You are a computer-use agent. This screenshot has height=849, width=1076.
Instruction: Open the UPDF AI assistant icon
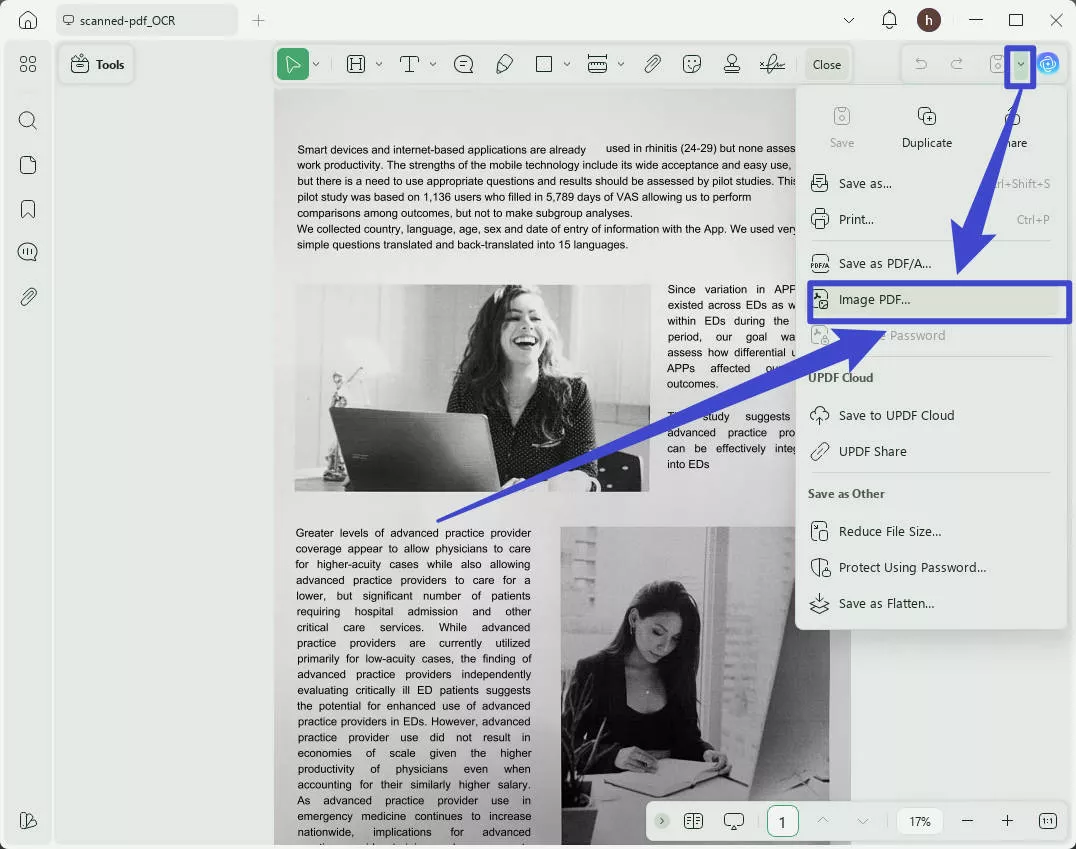[x=1048, y=64]
